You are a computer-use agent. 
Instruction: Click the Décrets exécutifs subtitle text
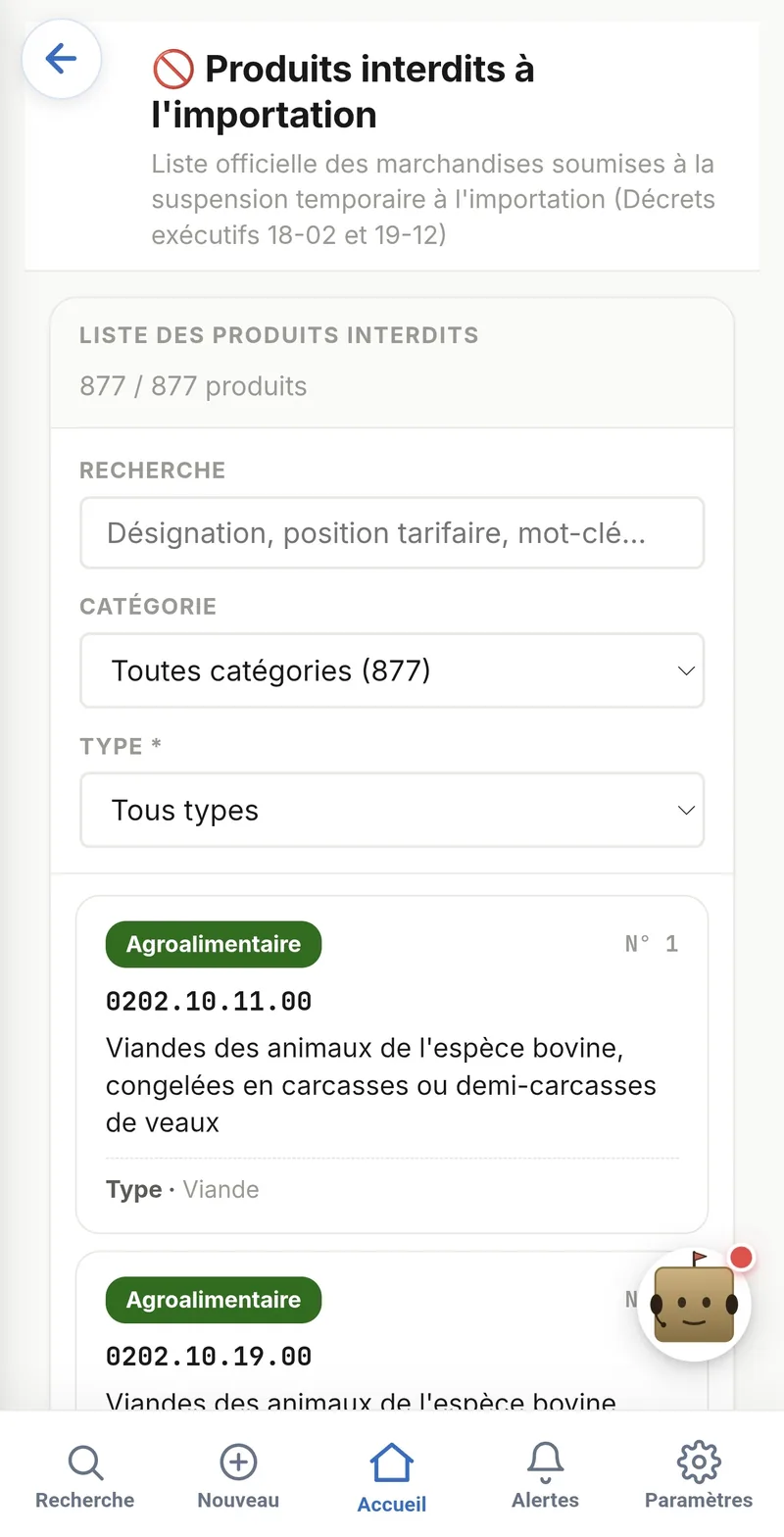(x=433, y=199)
